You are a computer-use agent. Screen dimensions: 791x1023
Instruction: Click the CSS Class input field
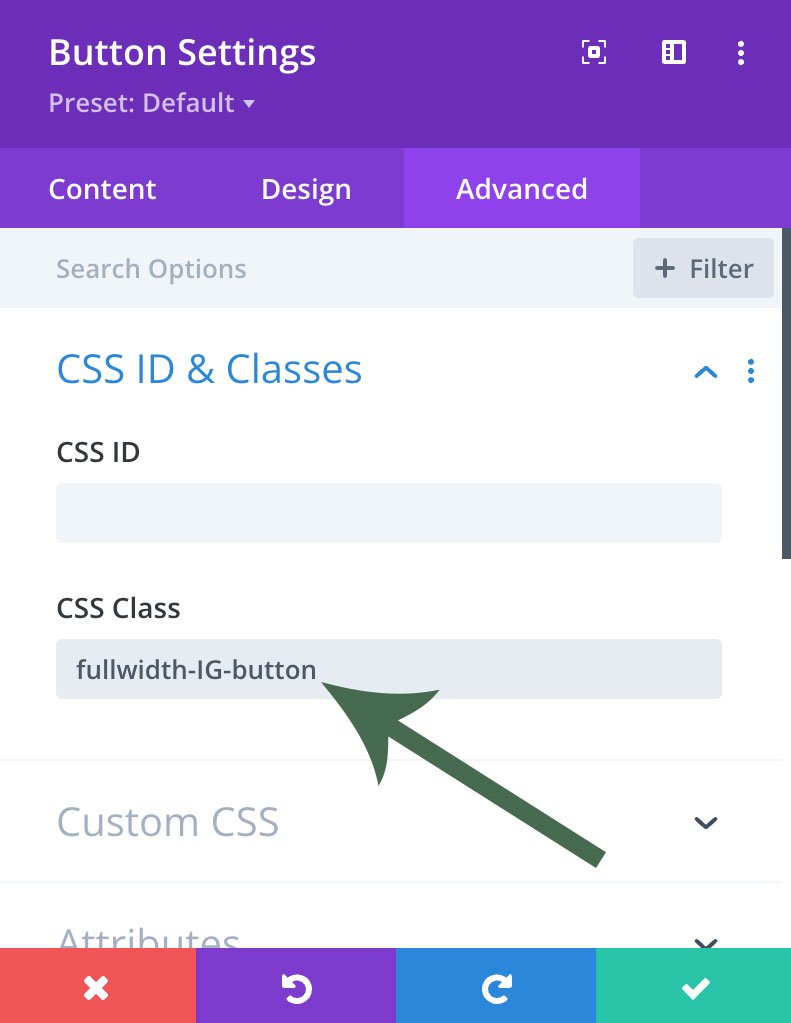pyautogui.click(x=388, y=669)
